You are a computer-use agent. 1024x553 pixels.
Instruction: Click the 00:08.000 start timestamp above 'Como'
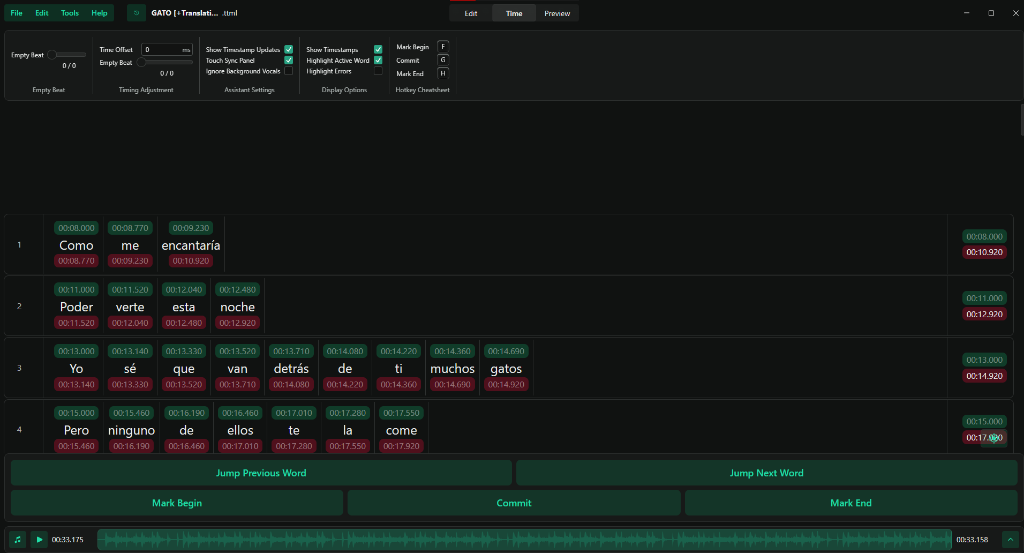click(76, 228)
